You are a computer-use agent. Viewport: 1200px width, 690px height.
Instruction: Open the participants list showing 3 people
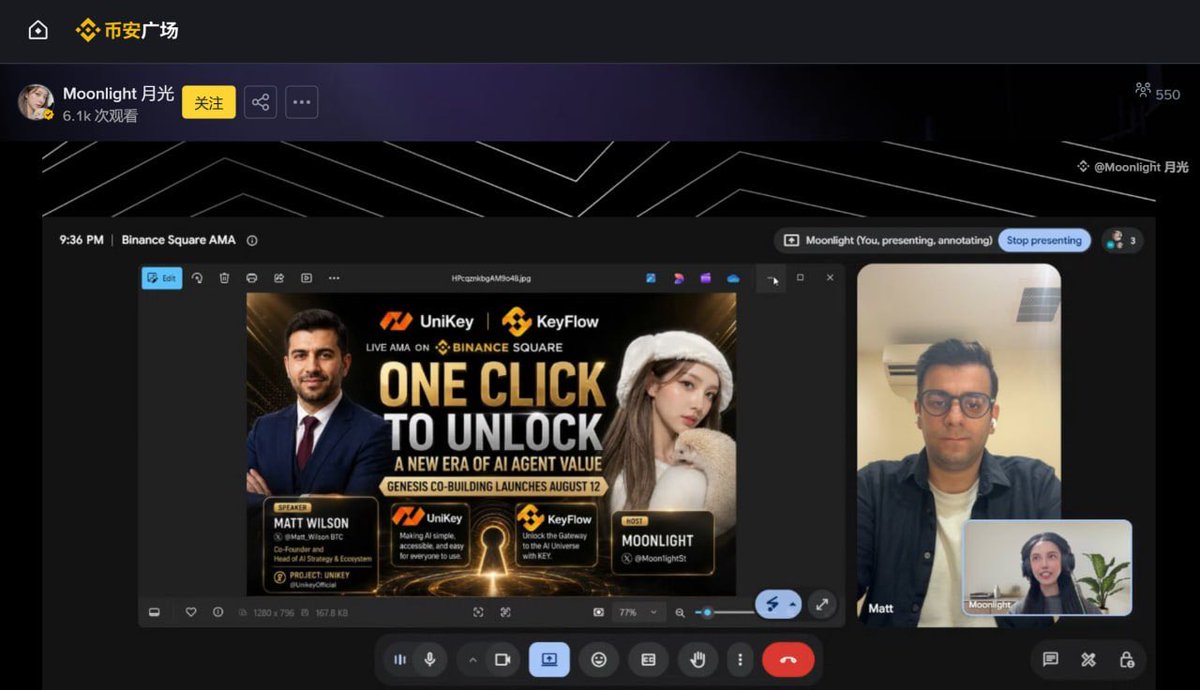pos(1122,240)
